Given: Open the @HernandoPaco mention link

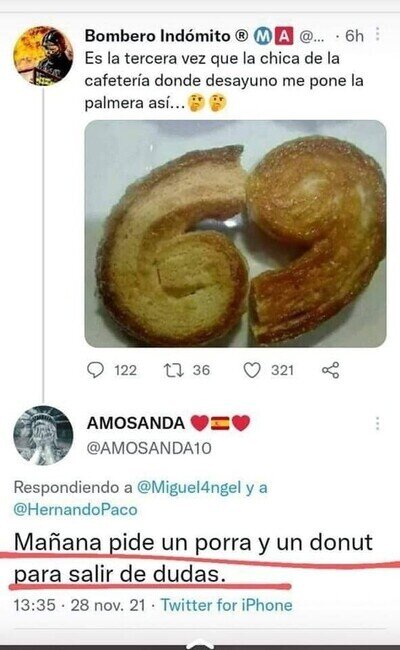Looking at the screenshot, I should point(75,509).
